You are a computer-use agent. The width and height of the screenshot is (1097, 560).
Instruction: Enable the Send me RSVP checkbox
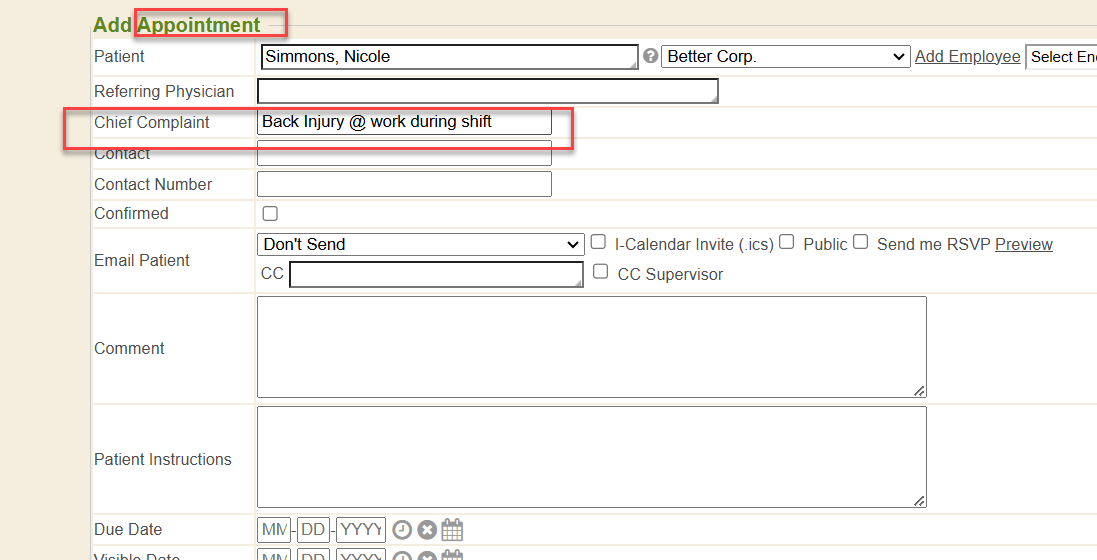coord(860,242)
